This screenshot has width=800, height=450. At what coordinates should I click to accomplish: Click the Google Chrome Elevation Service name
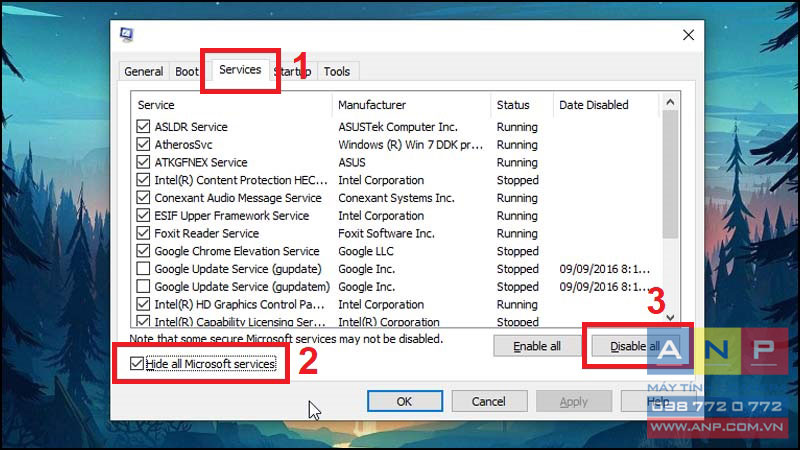point(237,251)
